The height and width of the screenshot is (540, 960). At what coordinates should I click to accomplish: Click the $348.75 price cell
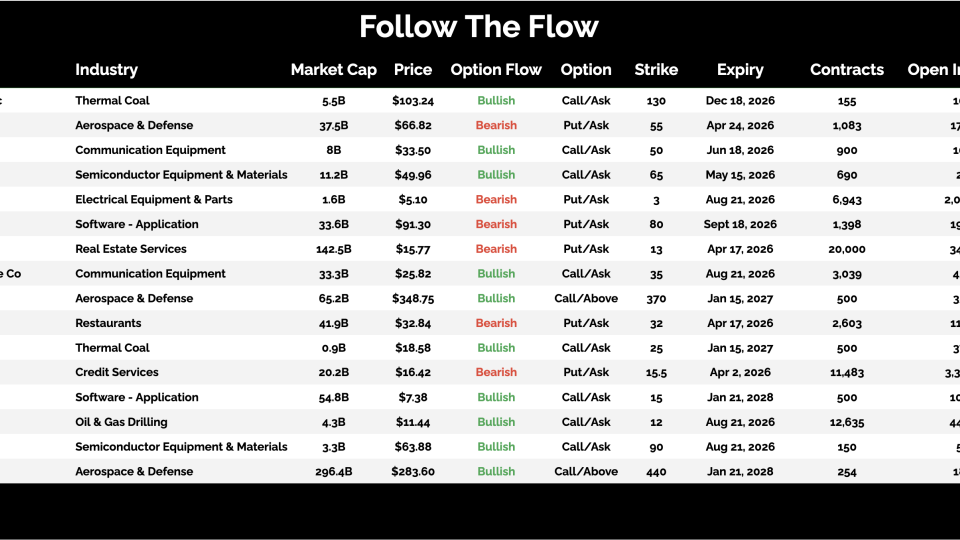pos(413,298)
